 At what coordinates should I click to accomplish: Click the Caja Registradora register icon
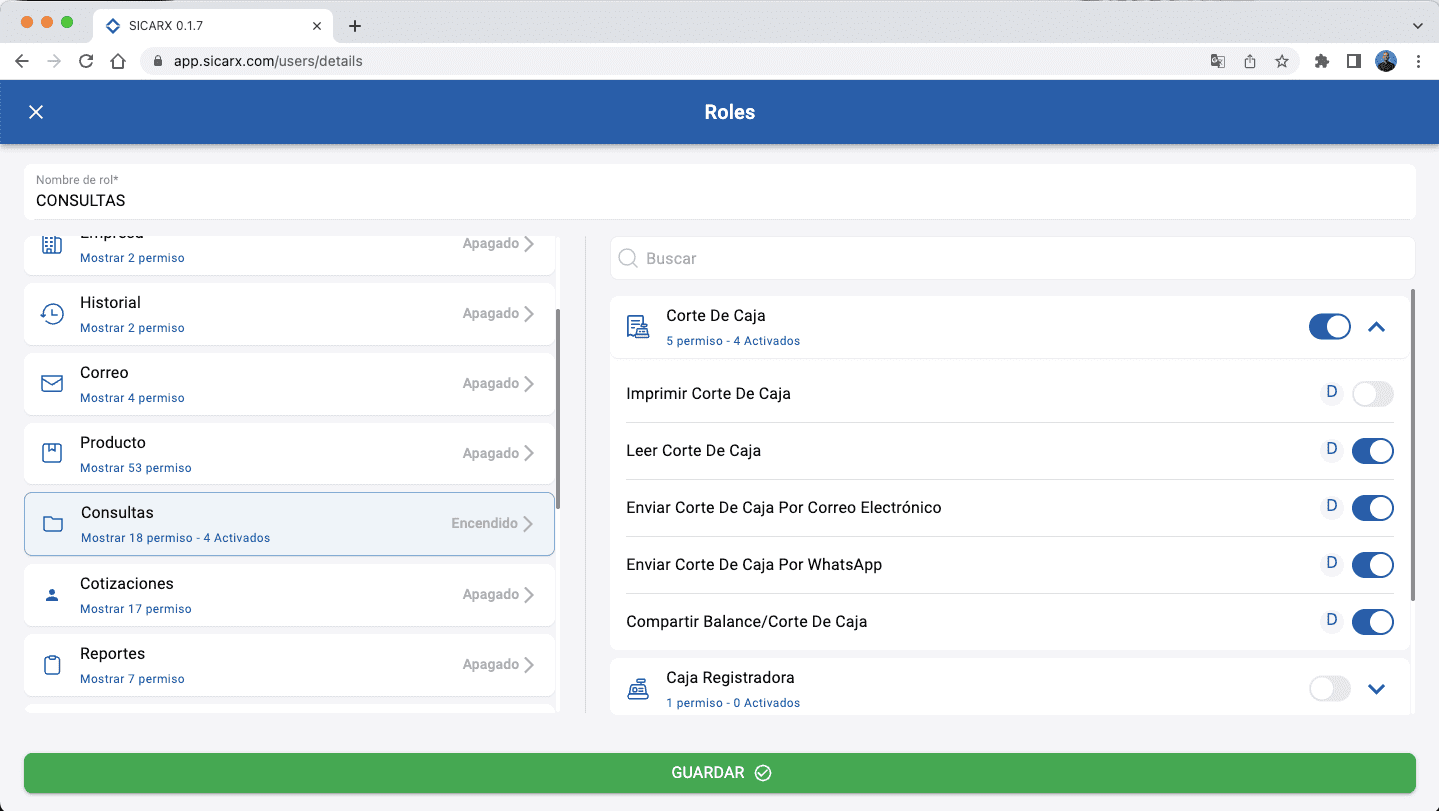click(638, 689)
